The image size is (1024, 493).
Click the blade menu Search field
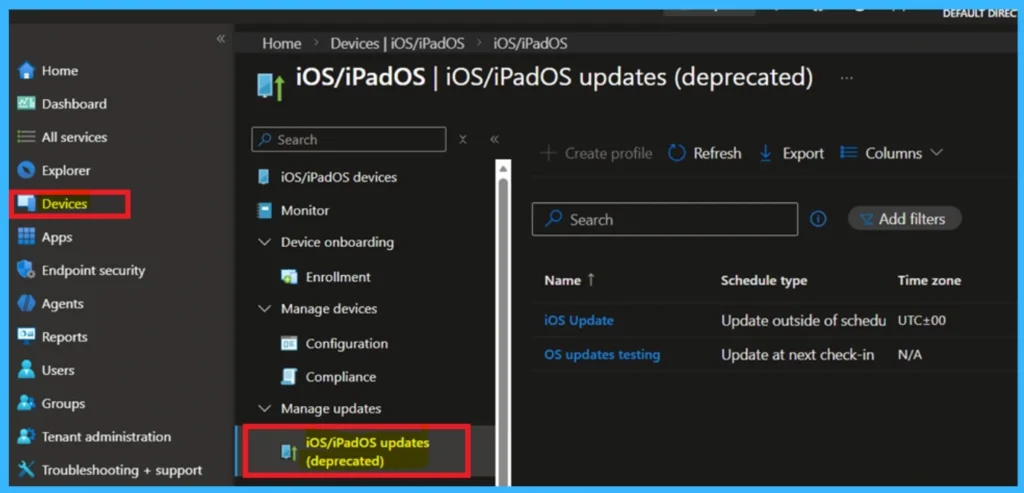[x=349, y=139]
